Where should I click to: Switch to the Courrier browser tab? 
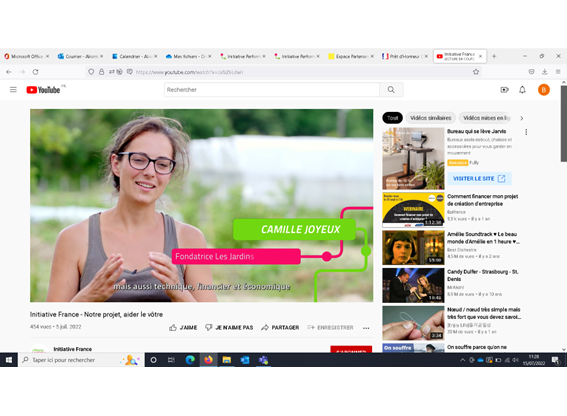pos(80,56)
